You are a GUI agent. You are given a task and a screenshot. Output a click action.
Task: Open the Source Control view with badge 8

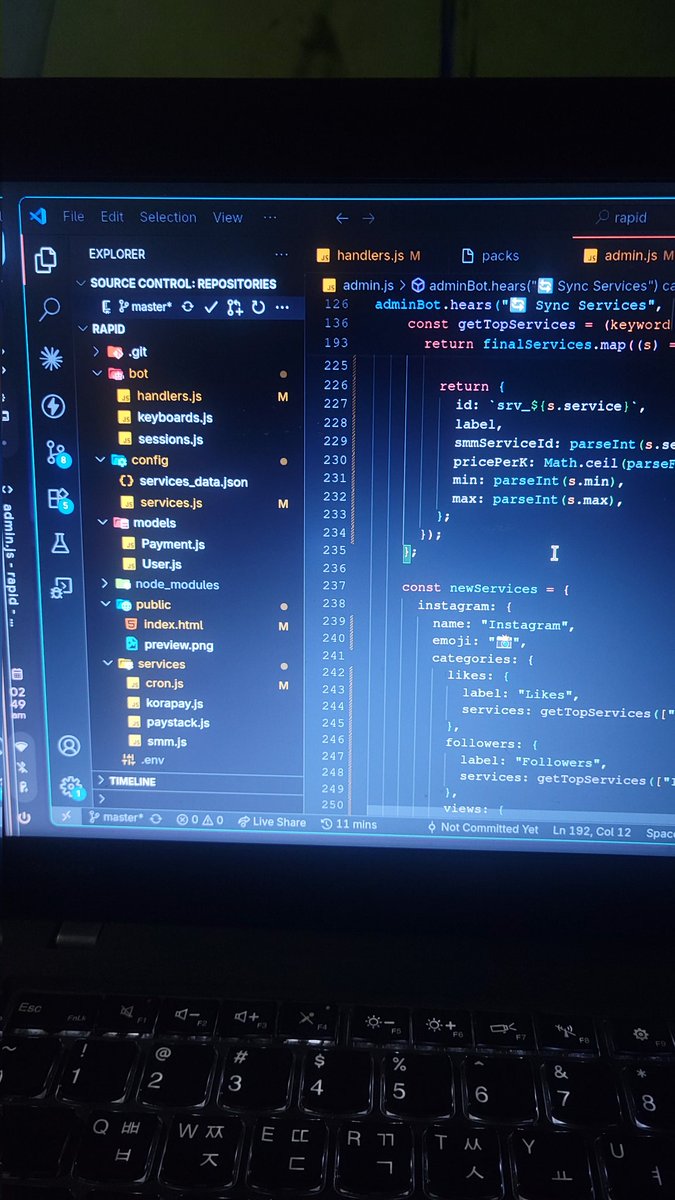(x=57, y=453)
